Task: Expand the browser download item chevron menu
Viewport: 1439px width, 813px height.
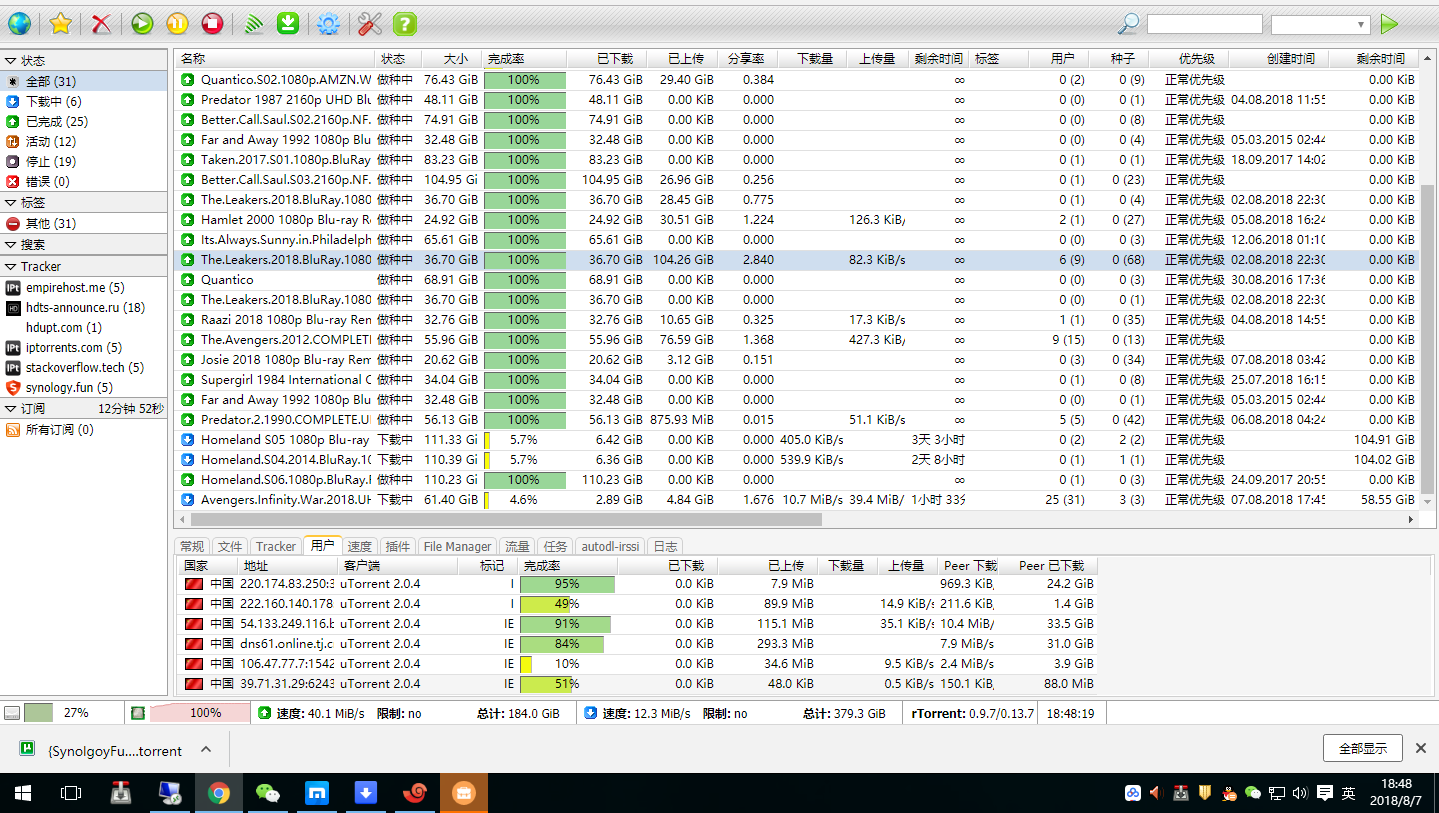Action: [206, 749]
